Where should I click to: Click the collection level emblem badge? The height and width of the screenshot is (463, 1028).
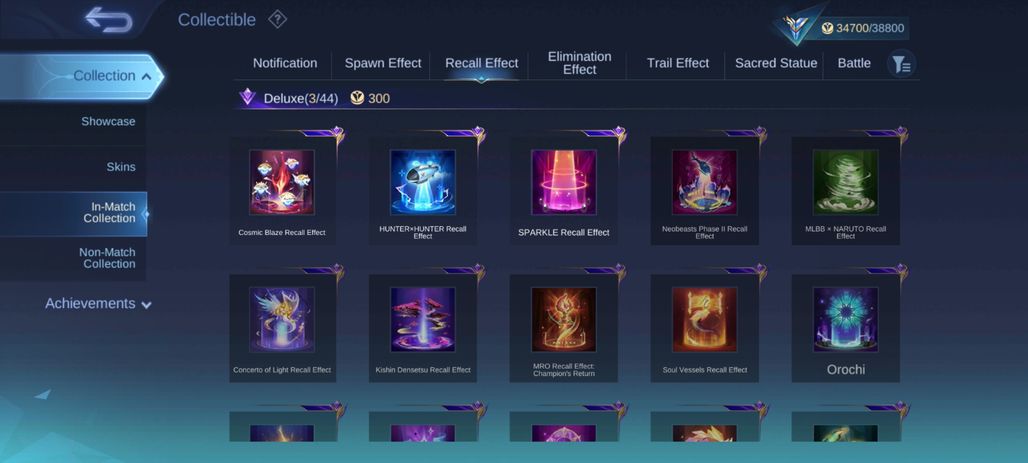pyautogui.click(x=797, y=27)
